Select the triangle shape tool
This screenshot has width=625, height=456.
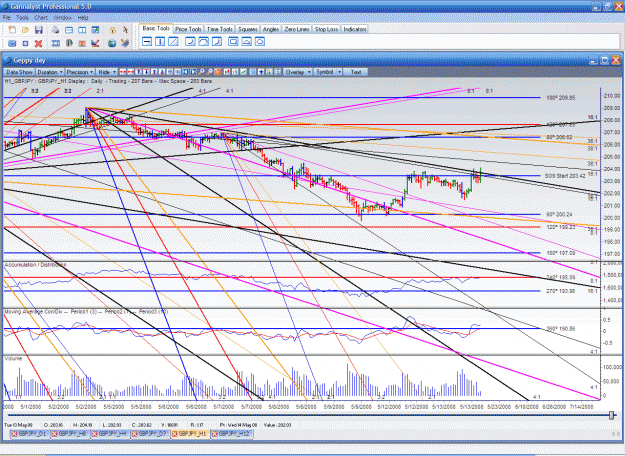246,41
